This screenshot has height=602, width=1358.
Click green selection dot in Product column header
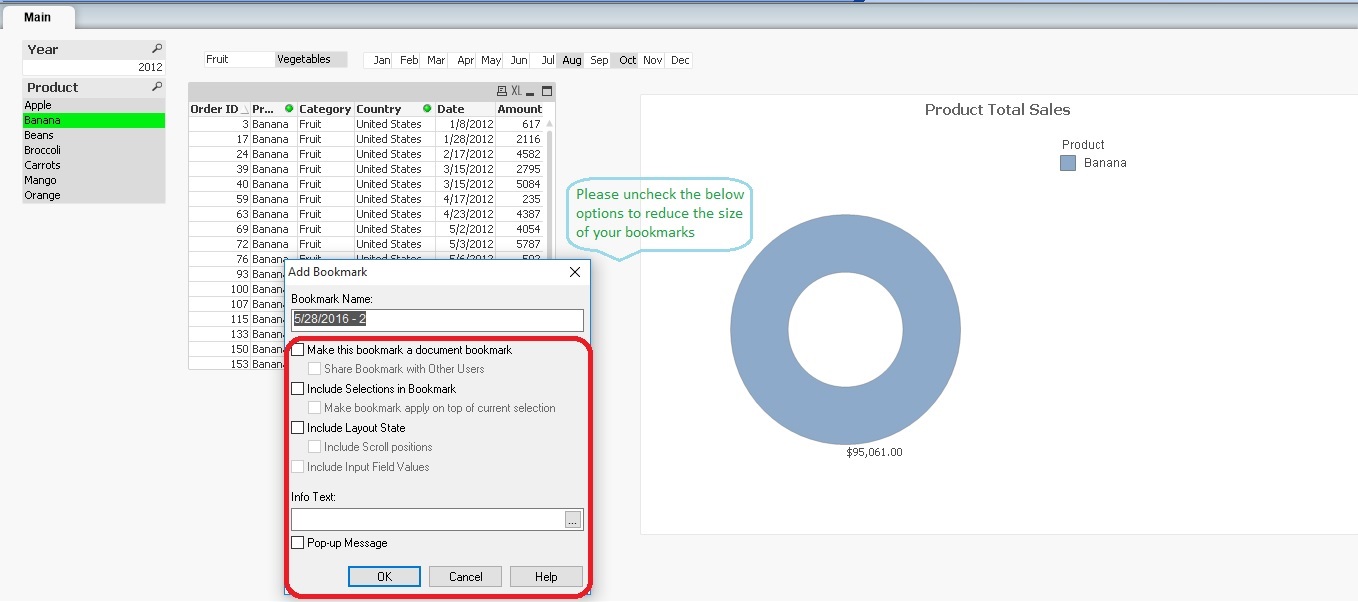(x=289, y=108)
